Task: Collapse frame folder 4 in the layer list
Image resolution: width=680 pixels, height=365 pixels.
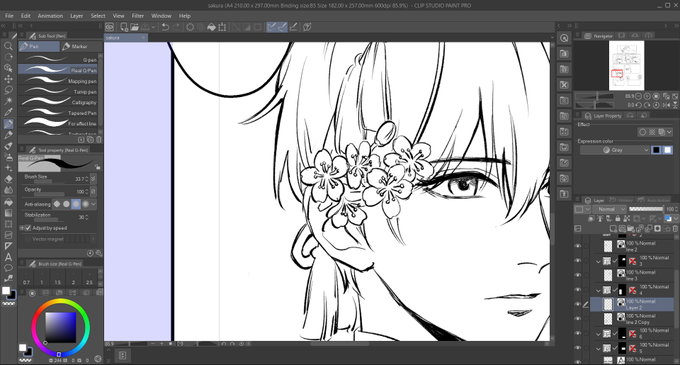Action: pos(598,290)
